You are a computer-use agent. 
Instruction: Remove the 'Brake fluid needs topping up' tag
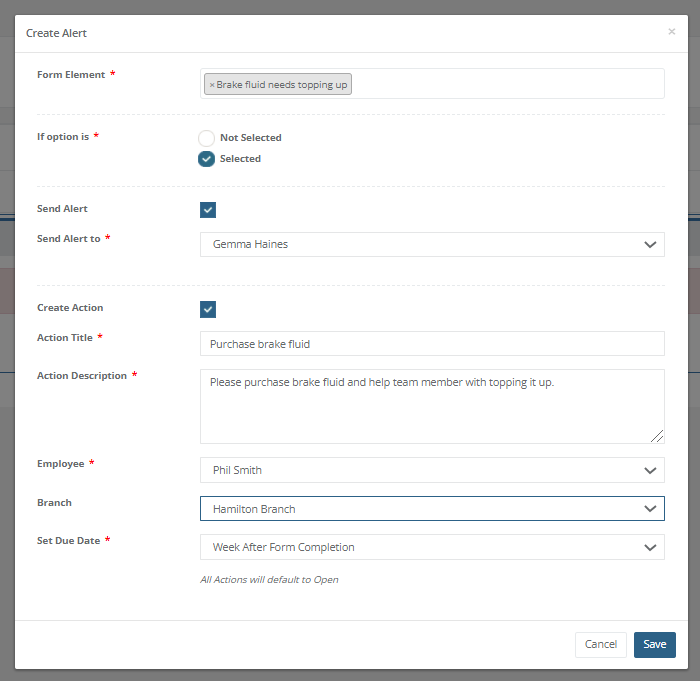point(212,85)
